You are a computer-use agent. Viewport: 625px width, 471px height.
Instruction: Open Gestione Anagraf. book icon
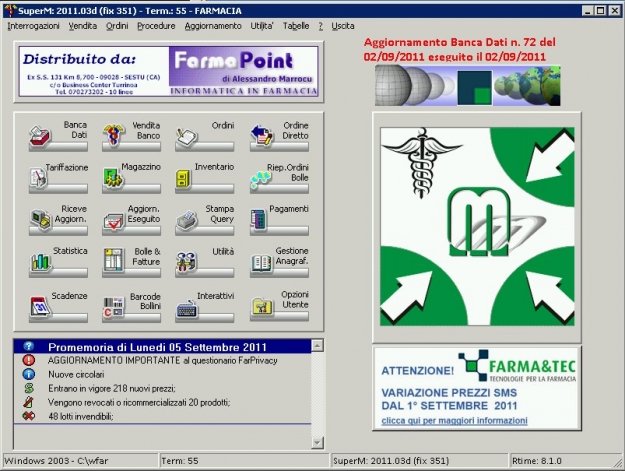(262, 263)
